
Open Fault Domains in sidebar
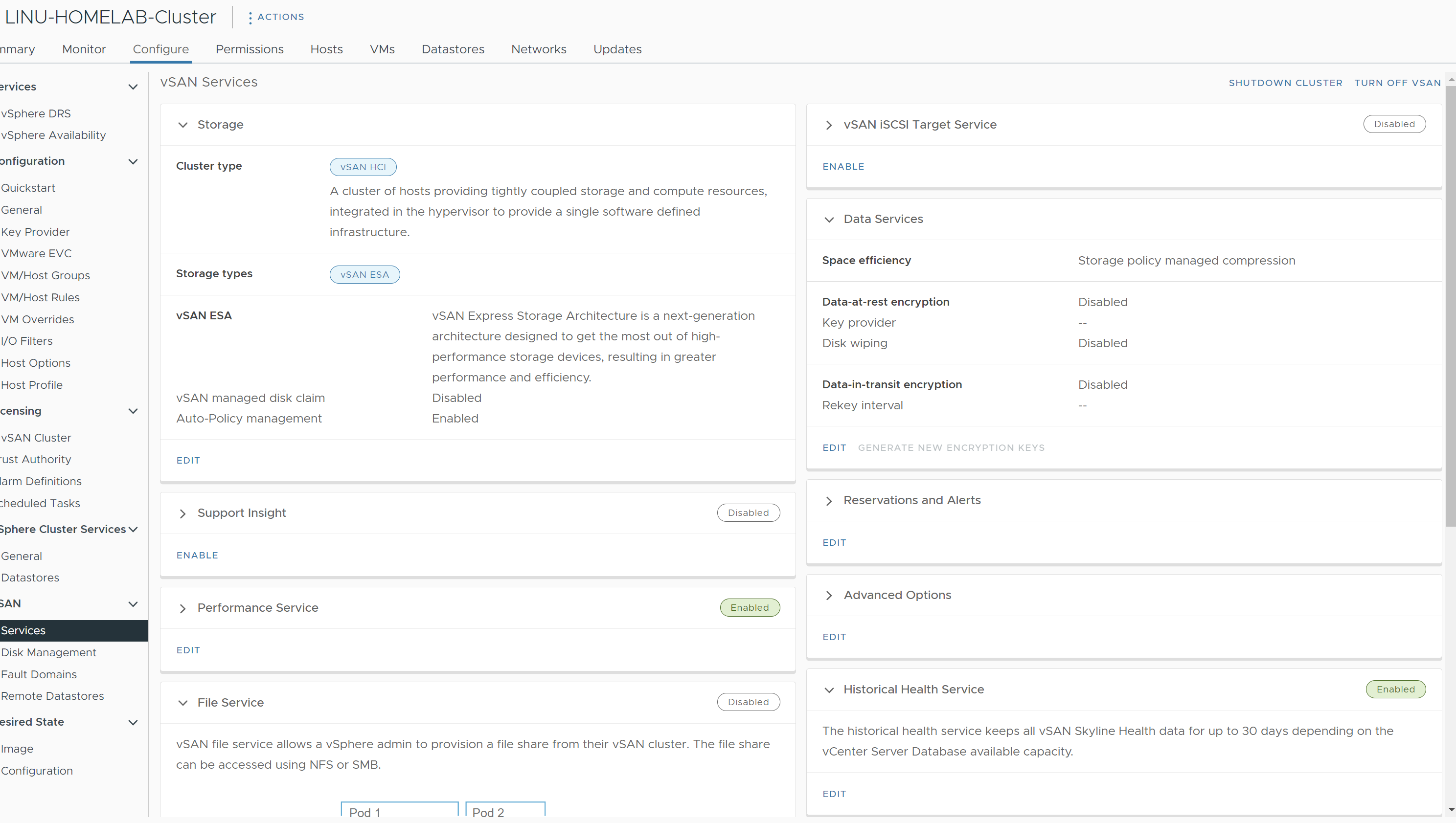[39, 674]
